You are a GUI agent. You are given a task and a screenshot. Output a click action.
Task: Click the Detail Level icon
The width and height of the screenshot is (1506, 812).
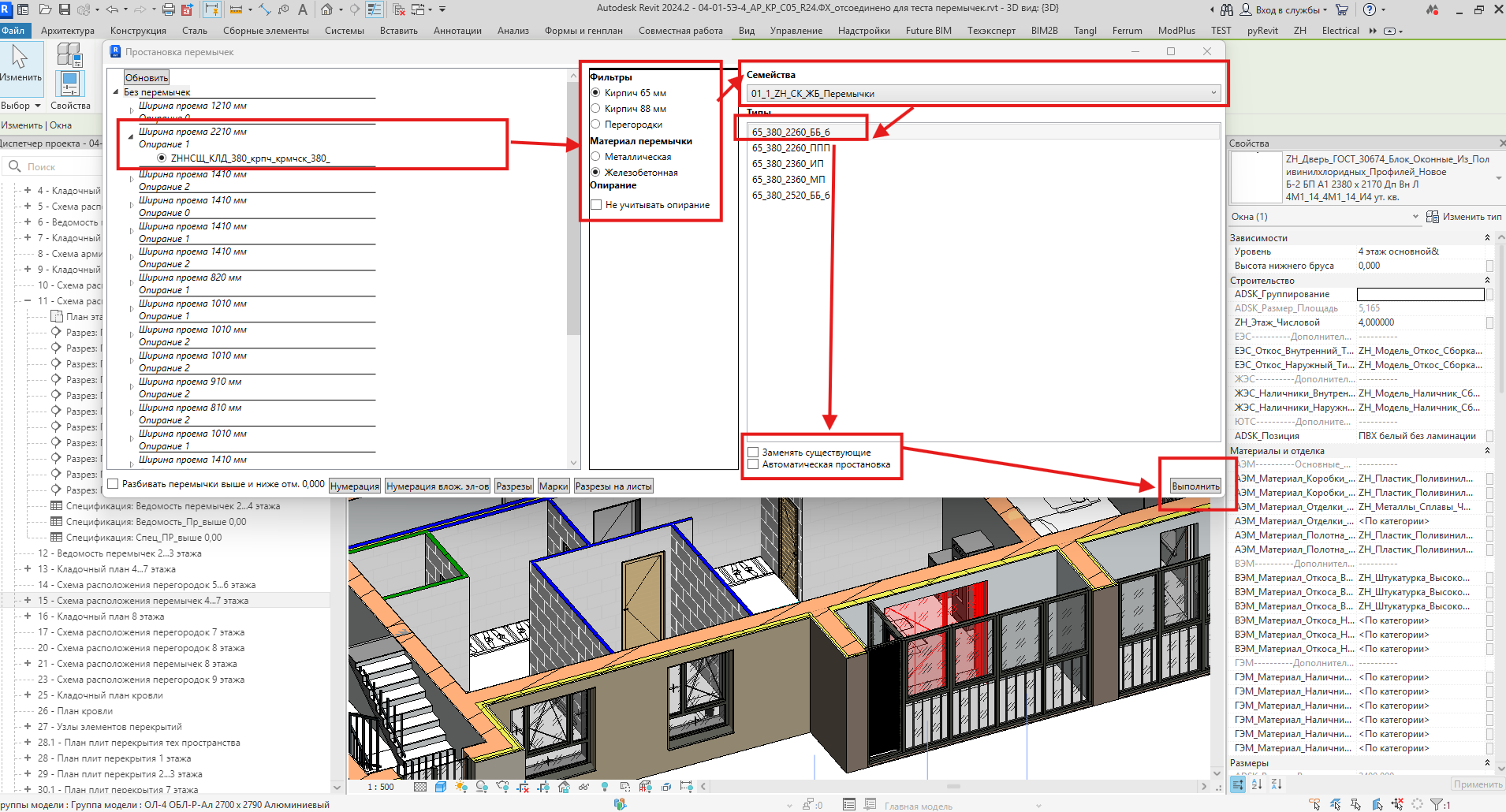(420, 787)
